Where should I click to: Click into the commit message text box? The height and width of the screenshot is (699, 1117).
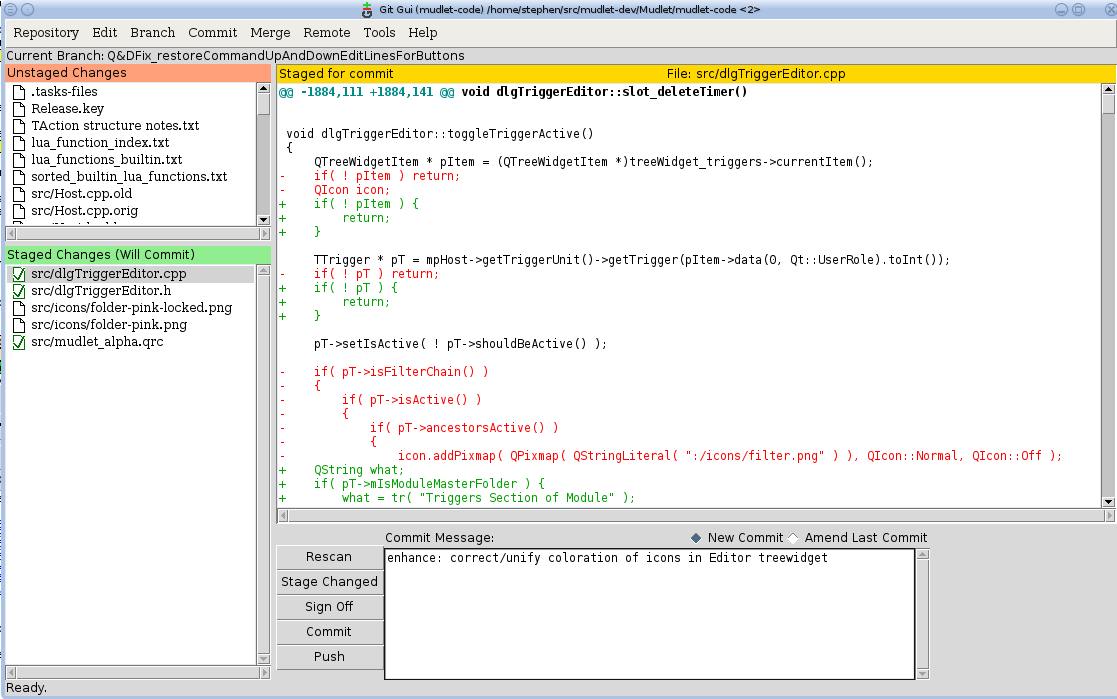click(x=649, y=614)
